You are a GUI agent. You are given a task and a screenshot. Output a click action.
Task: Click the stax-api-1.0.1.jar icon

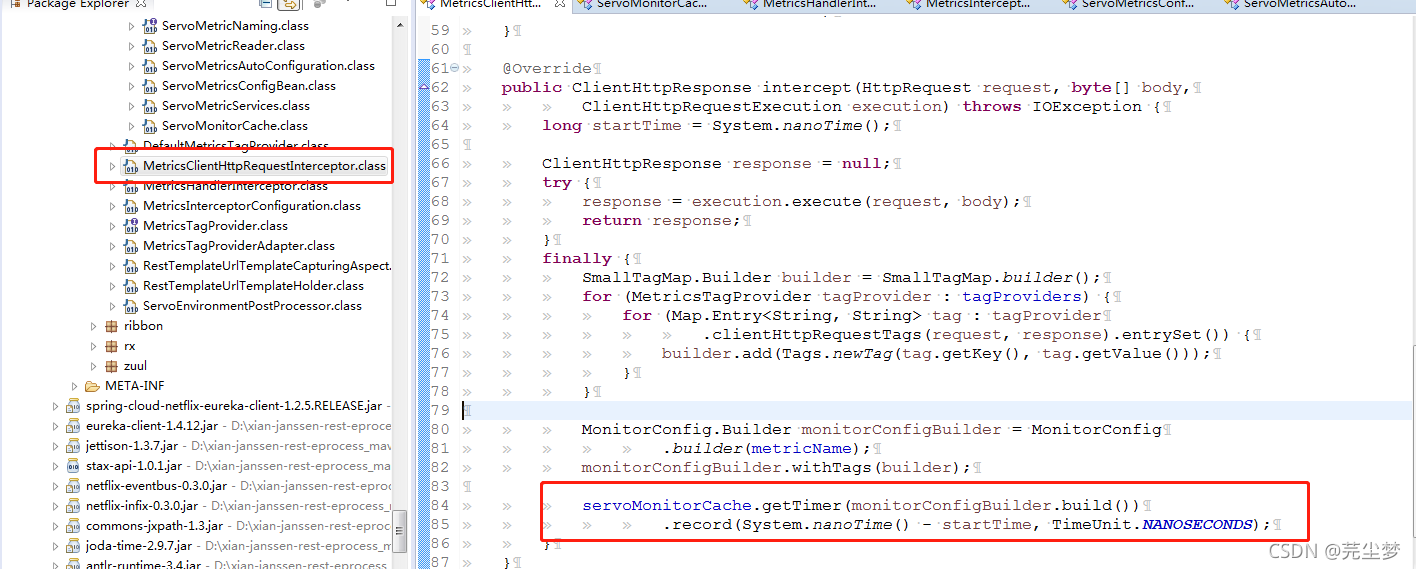click(x=73, y=466)
